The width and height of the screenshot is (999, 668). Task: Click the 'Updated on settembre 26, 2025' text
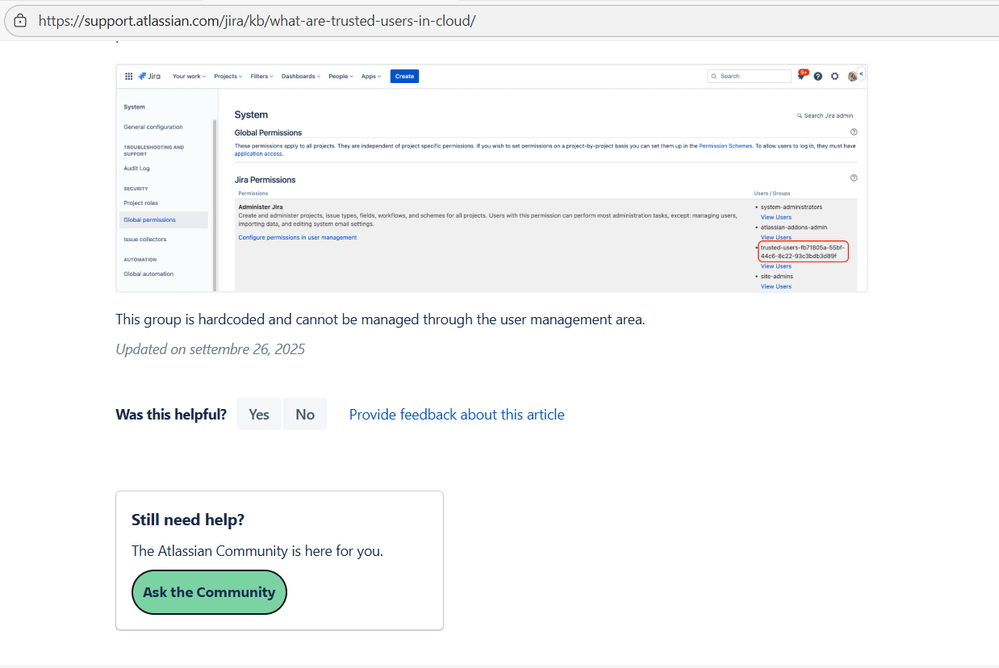click(x=210, y=349)
